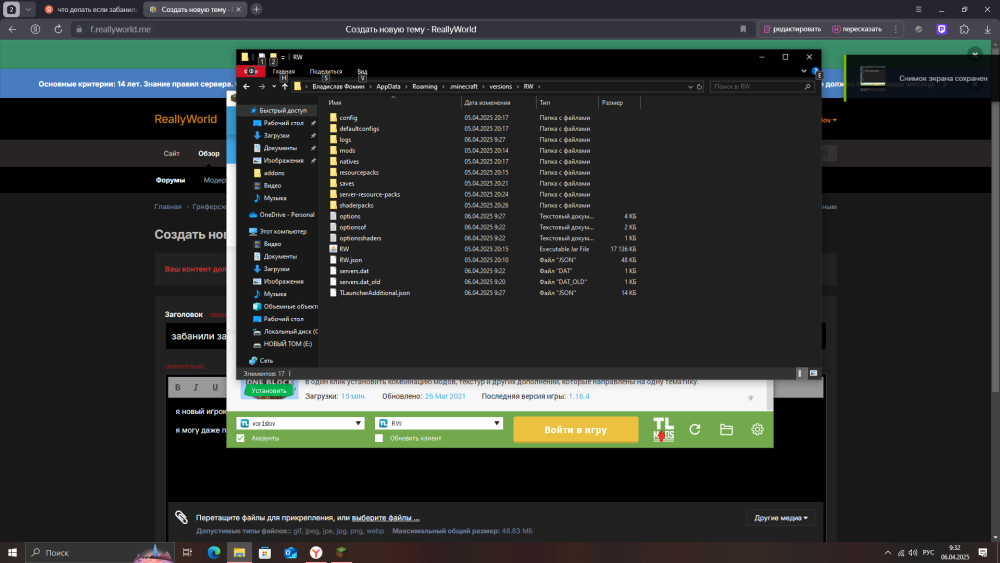The width and height of the screenshot is (1000, 563).
Task: Switch Explorer to large icons view
Action: coord(813,374)
